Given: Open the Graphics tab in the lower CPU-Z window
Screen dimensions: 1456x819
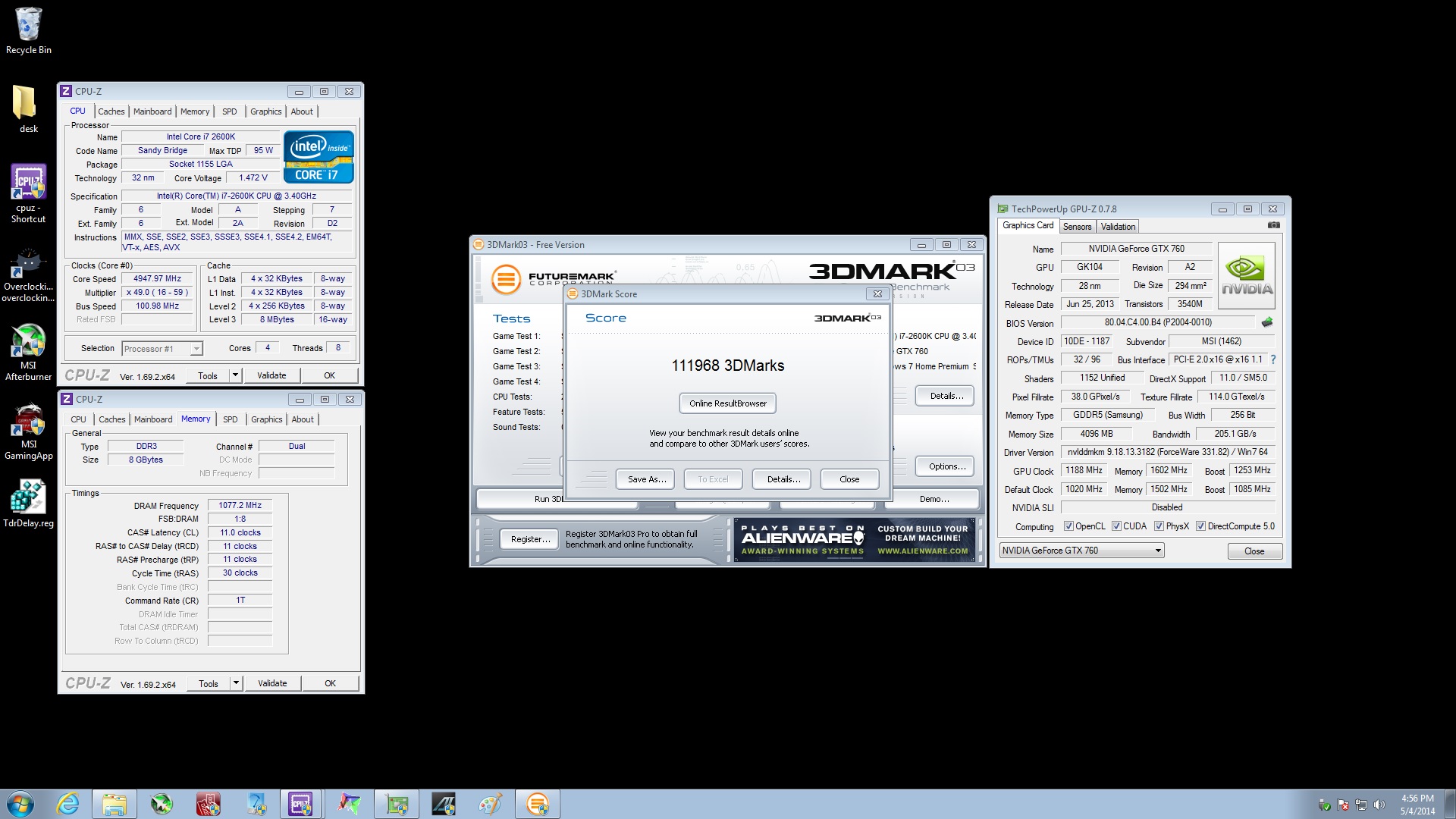Looking at the screenshot, I should click(267, 419).
